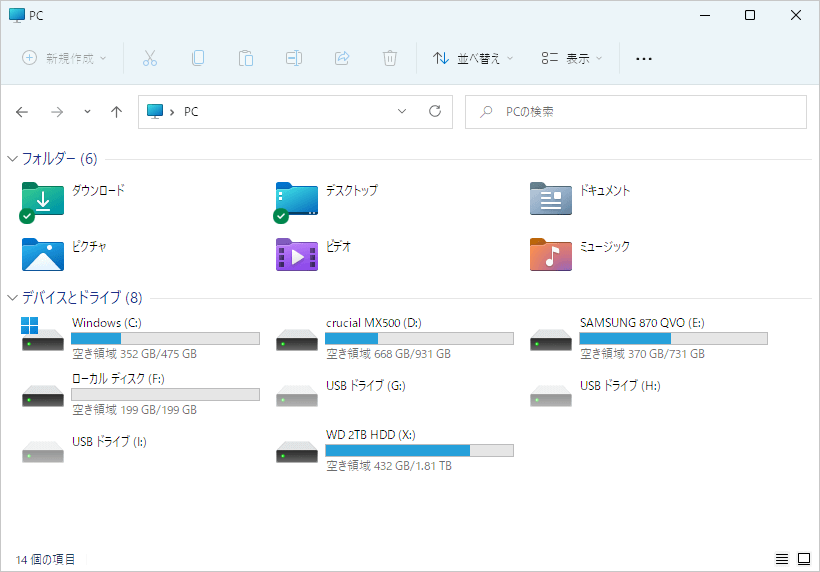Click text 空き領域 199 GB/199 GB
Image resolution: width=820 pixels, height=572 pixels.
pyautogui.click(x=134, y=410)
